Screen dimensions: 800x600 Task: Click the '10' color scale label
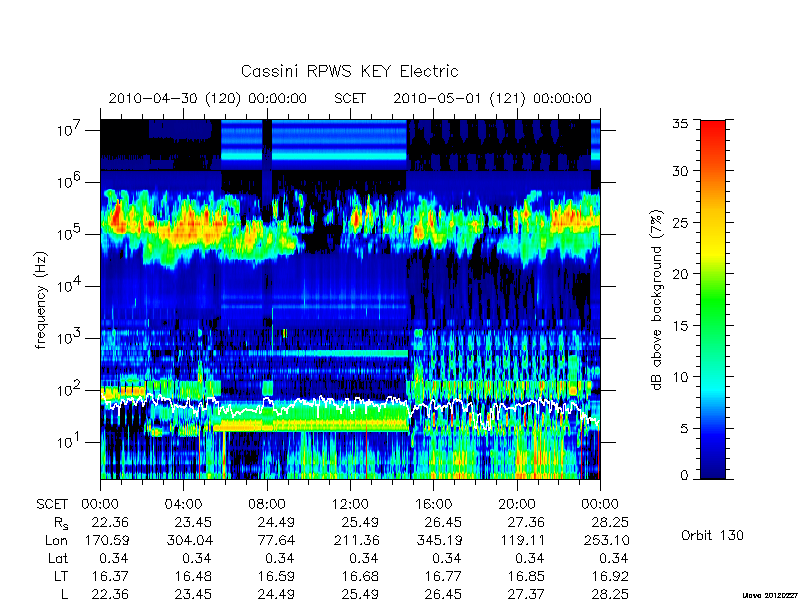click(x=680, y=377)
